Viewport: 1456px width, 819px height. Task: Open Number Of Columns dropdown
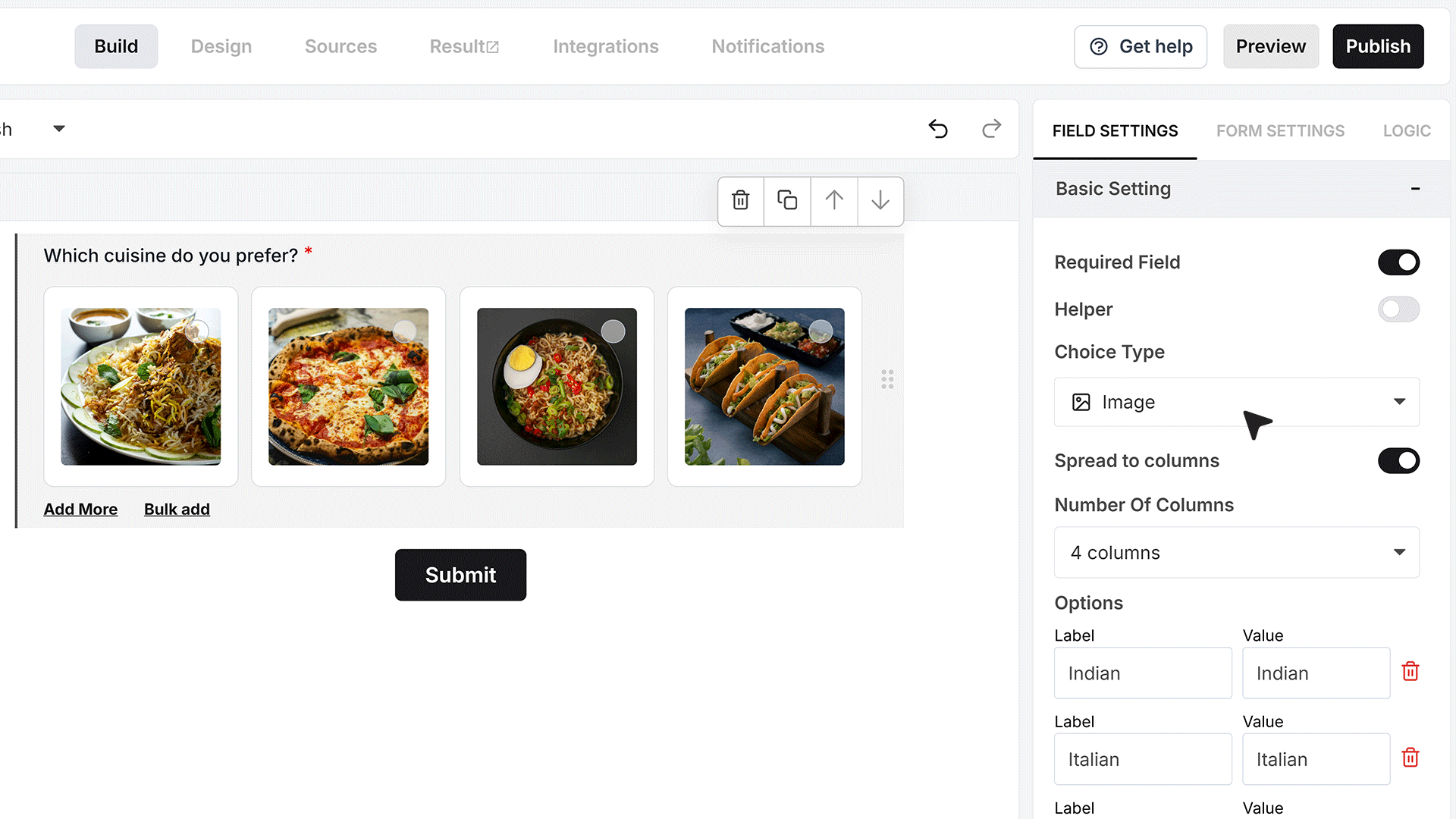[1237, 553]
